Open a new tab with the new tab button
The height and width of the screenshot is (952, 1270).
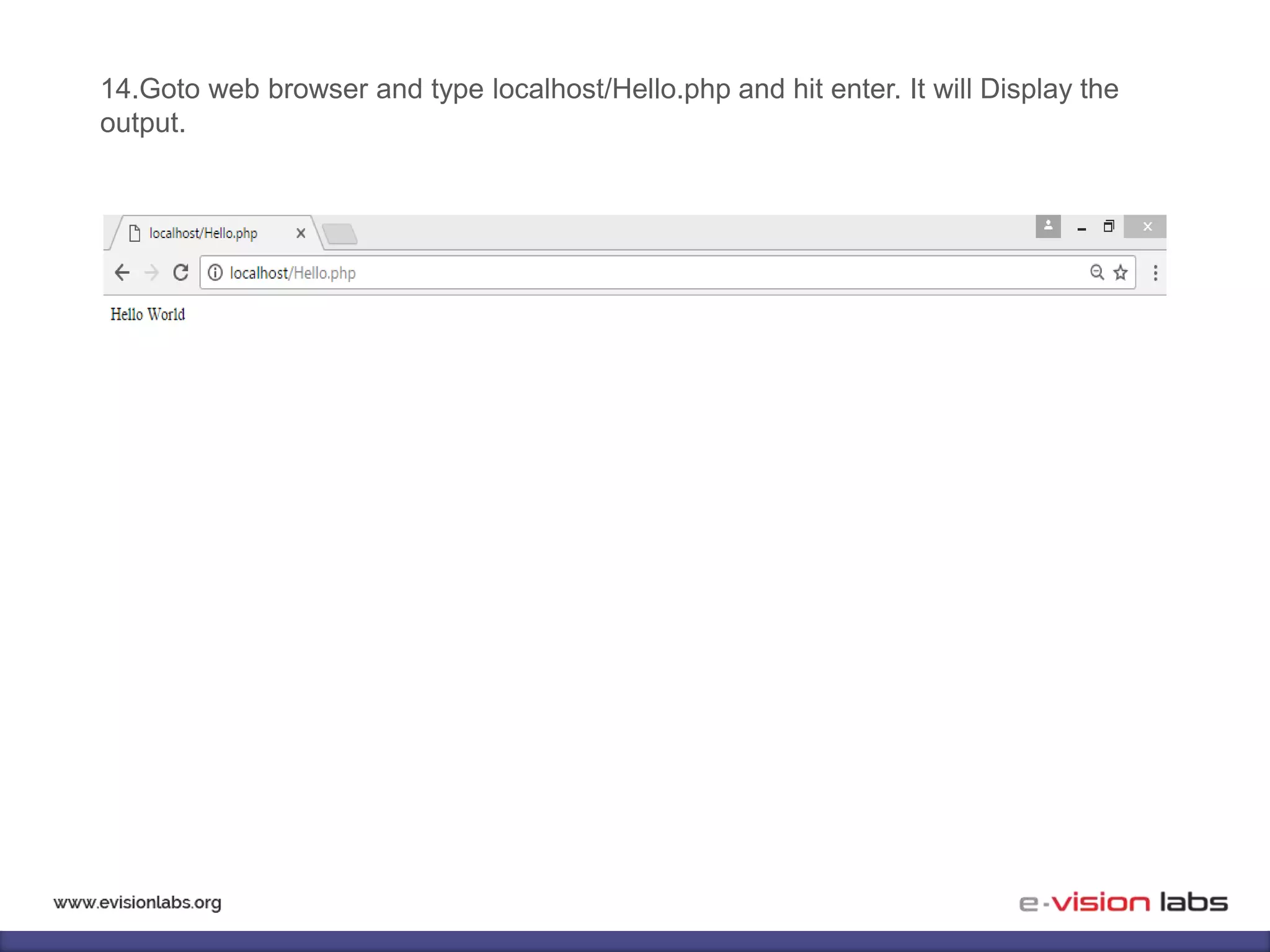[340, 234]
